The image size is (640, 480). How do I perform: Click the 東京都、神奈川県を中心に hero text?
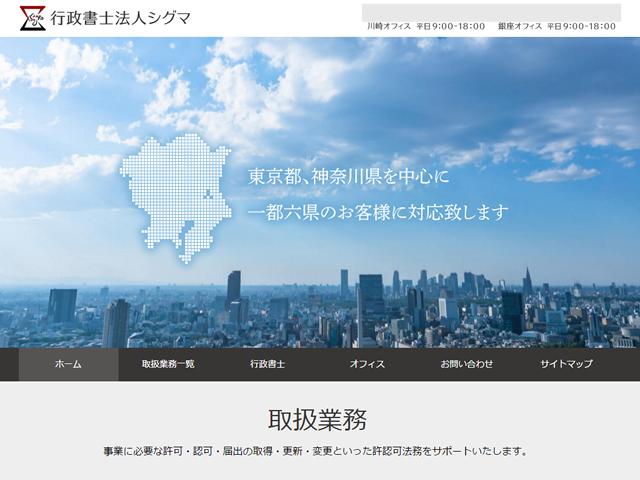(348, 177)
